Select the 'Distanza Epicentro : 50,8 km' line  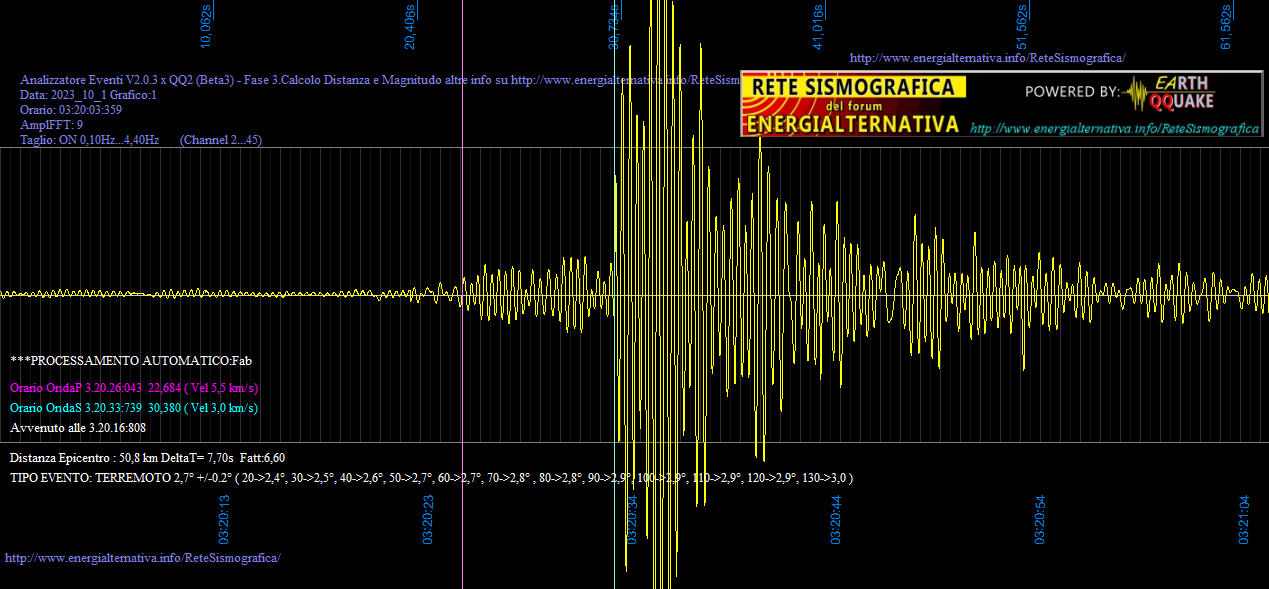coord(147,458)
